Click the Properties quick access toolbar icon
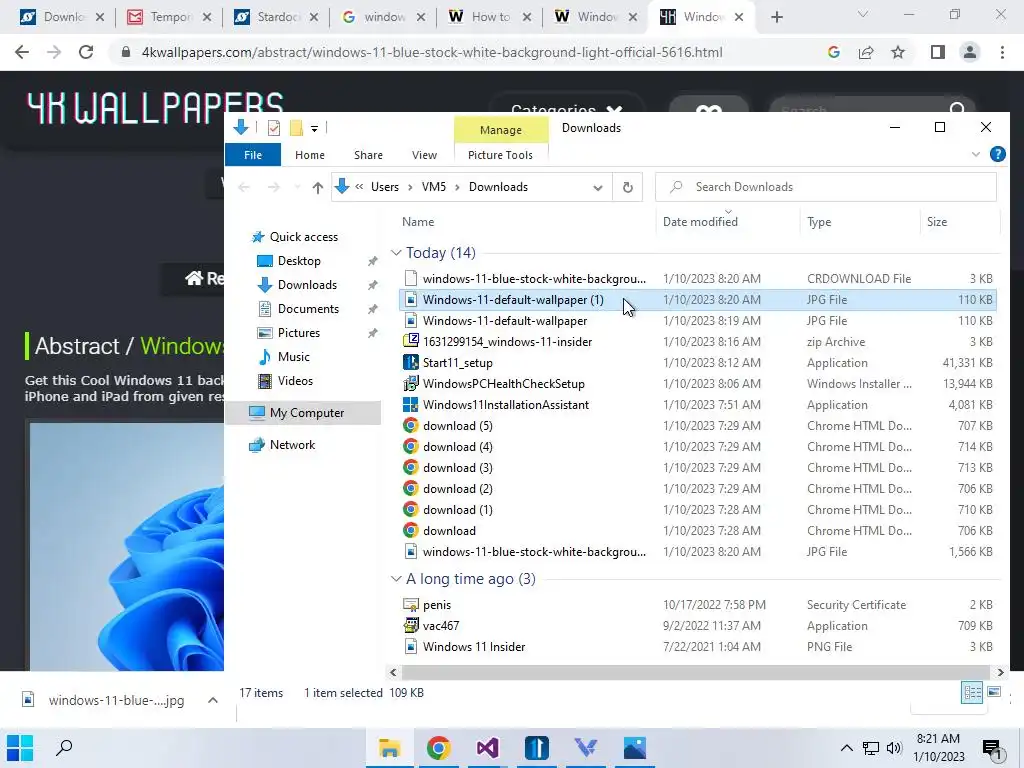The width and height of the screenshot is (1024, 768). [274, 128]
